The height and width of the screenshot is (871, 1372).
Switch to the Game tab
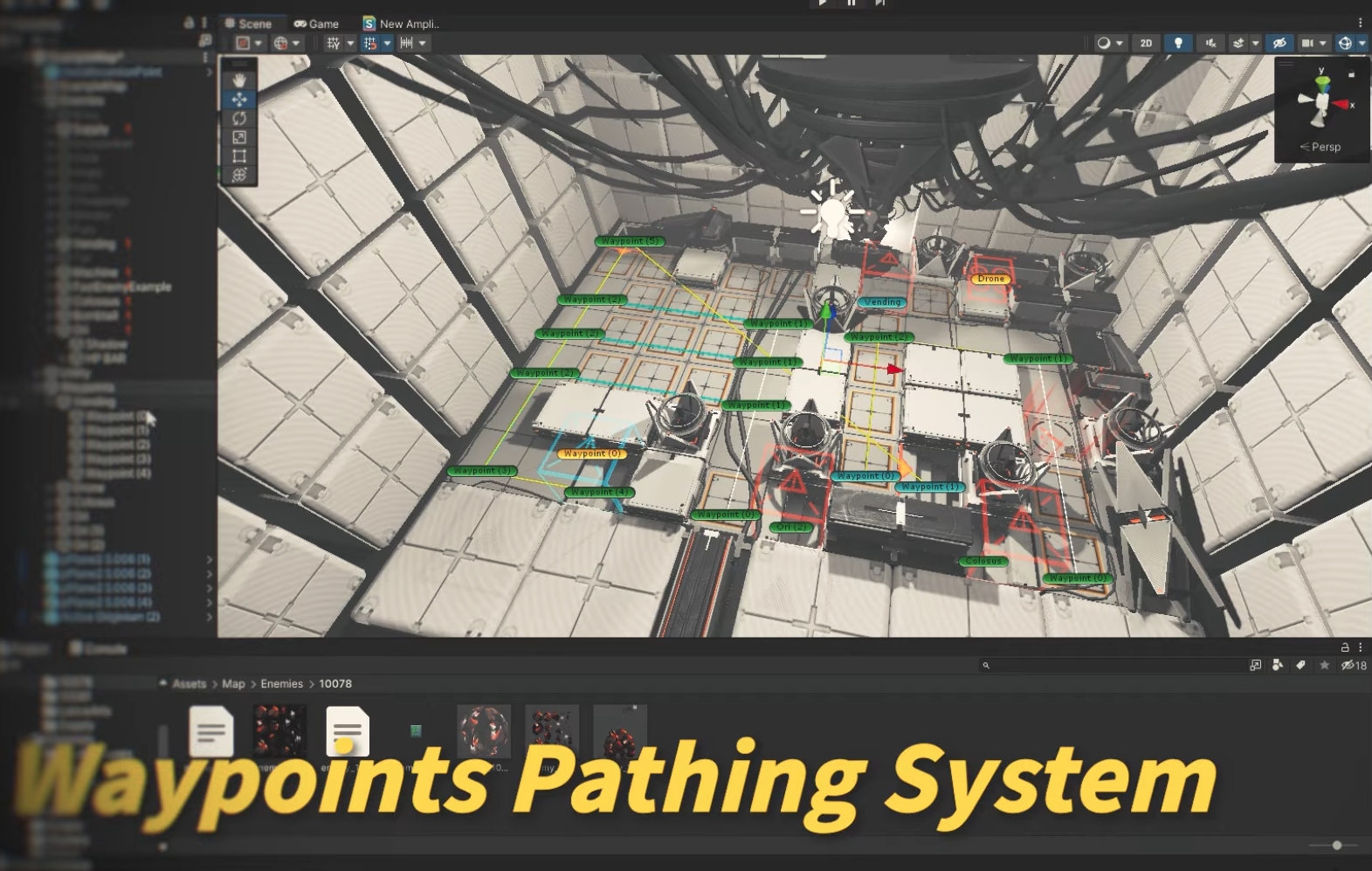[316, 24]
